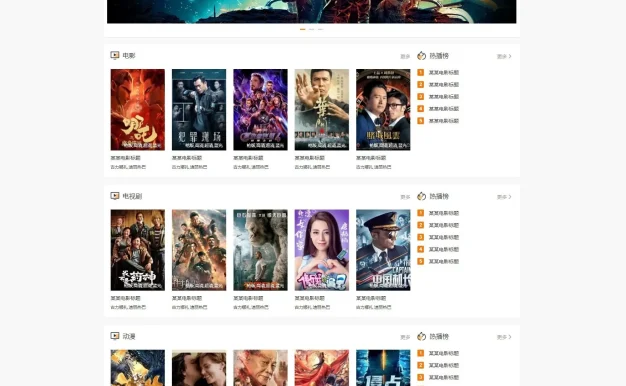Switch to the second carousel dot
This screenshot has width=626, height=386.
point(311,29)
